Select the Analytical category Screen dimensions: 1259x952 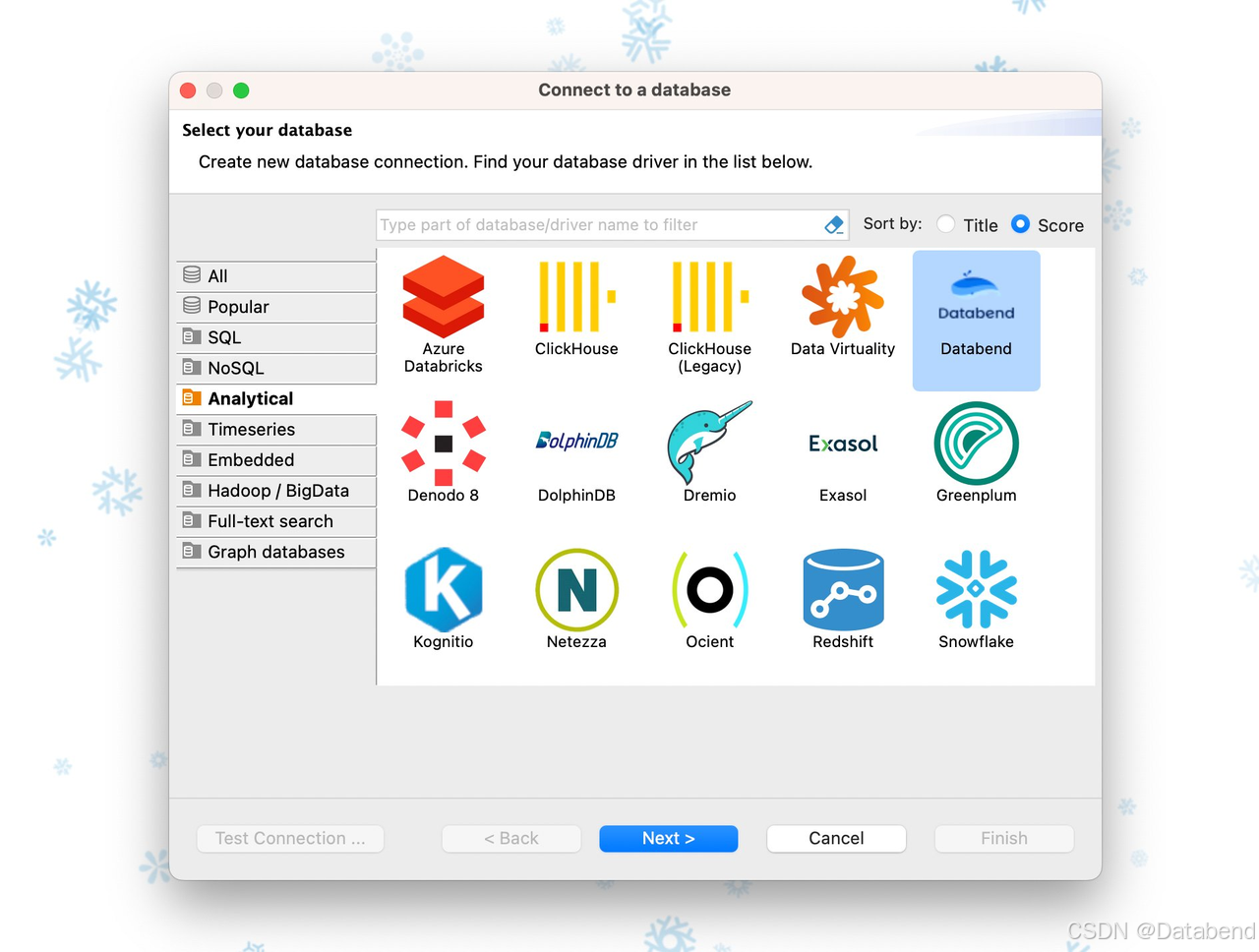point(276,398)
